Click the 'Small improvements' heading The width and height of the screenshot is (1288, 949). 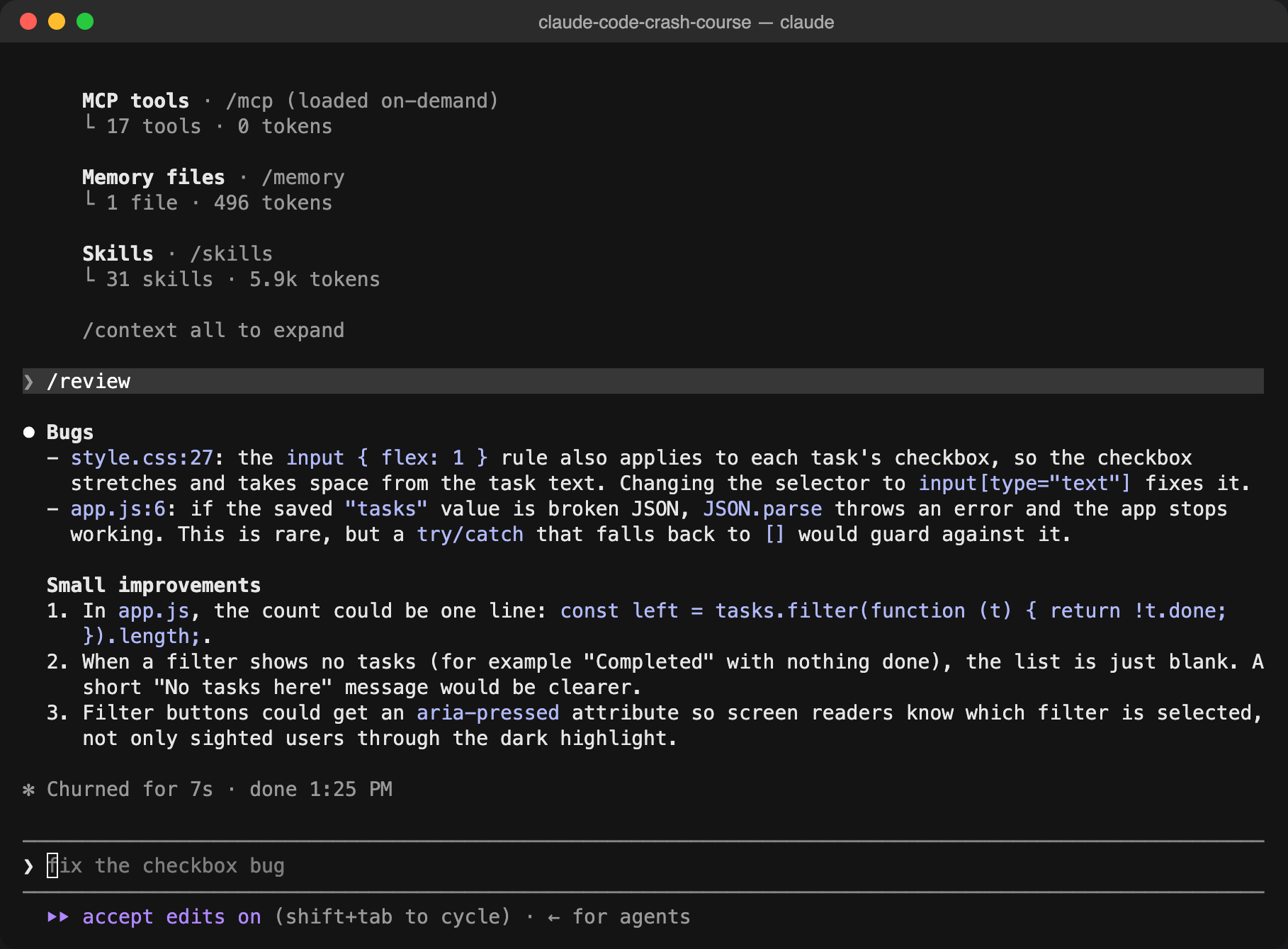(153, 585)
